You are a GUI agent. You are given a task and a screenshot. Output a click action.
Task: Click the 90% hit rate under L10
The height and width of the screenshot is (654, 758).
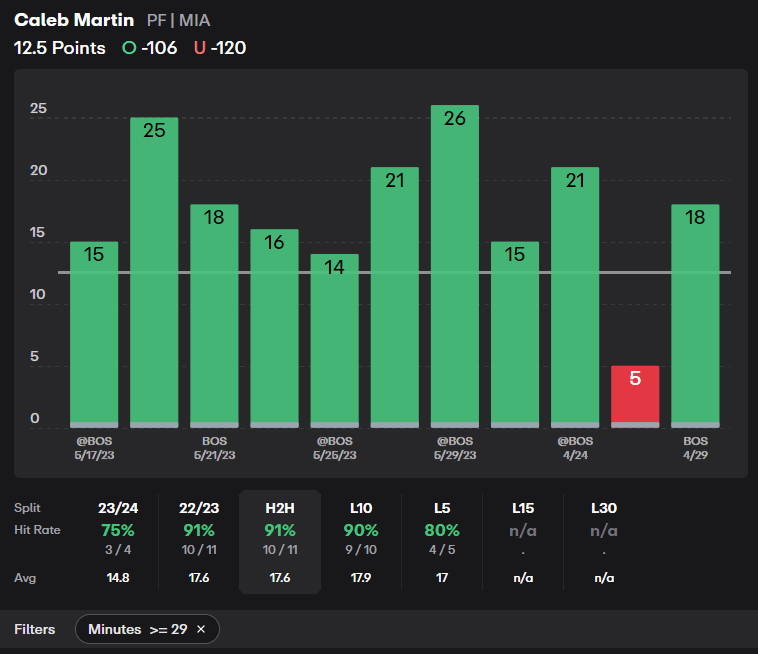click(x=361, y=530)
